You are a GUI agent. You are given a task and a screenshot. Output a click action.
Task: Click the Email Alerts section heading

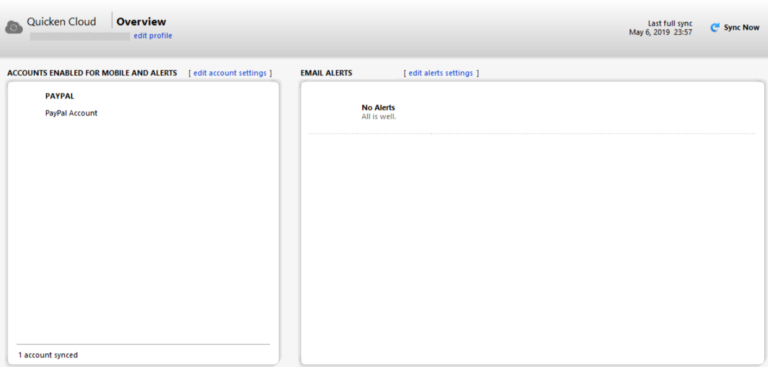(326, 73)
